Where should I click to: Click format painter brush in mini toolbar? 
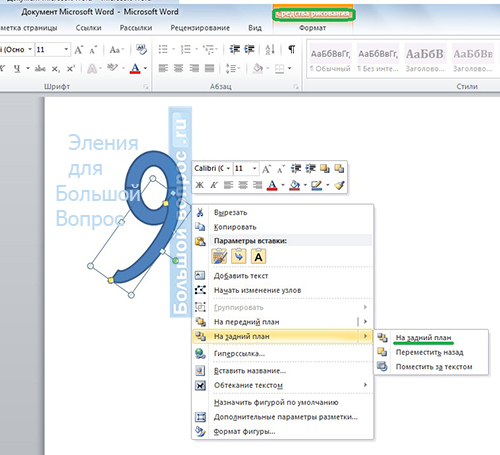[339, 185]
